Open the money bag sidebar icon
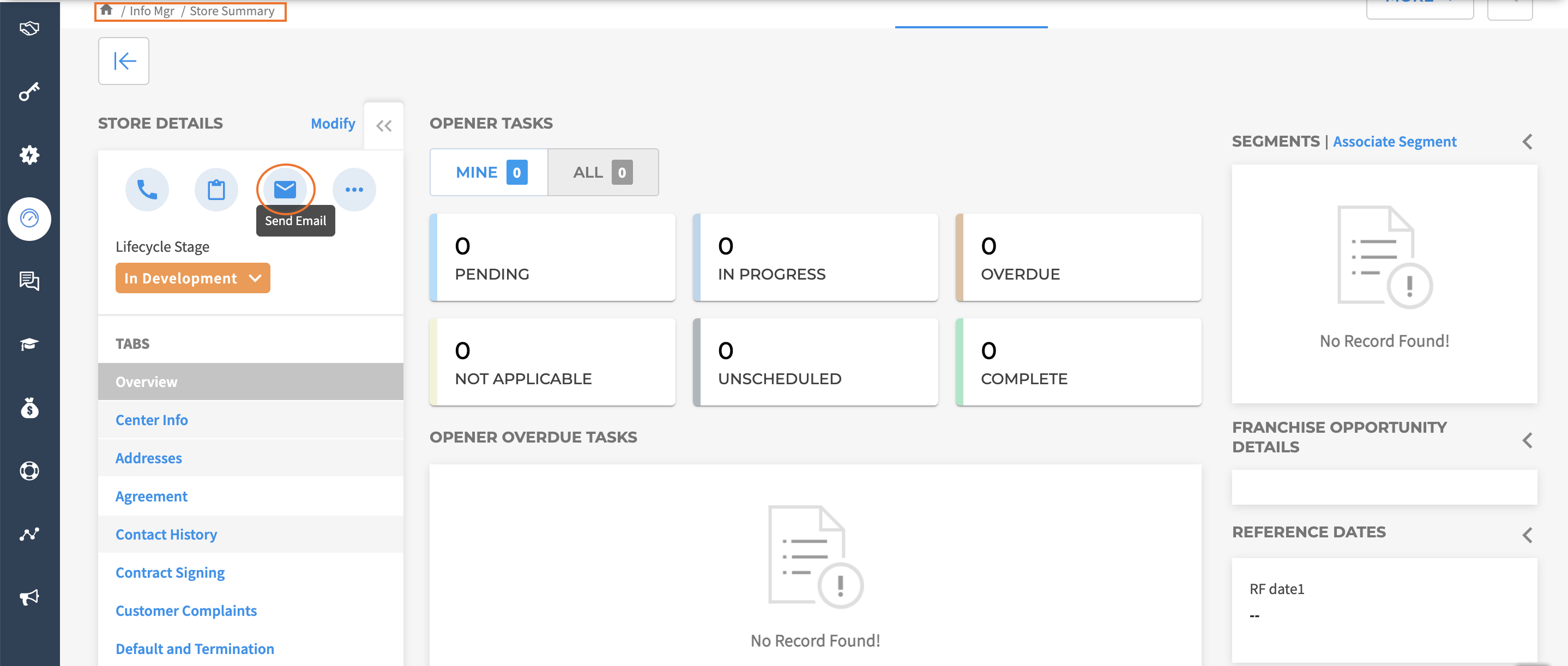Screen dimensions: 1568x666 click(x=29, y=408)
